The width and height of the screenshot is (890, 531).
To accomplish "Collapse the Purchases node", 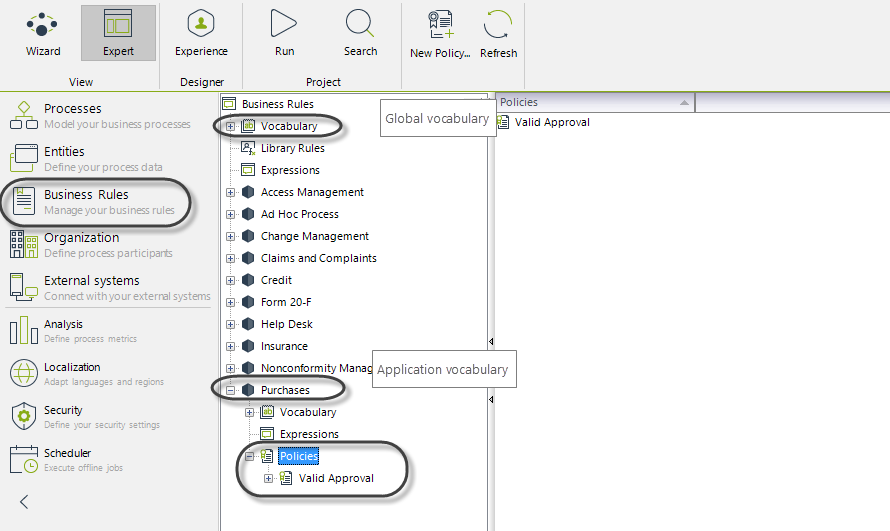I will pyautogui.click(x=230, y=390).
